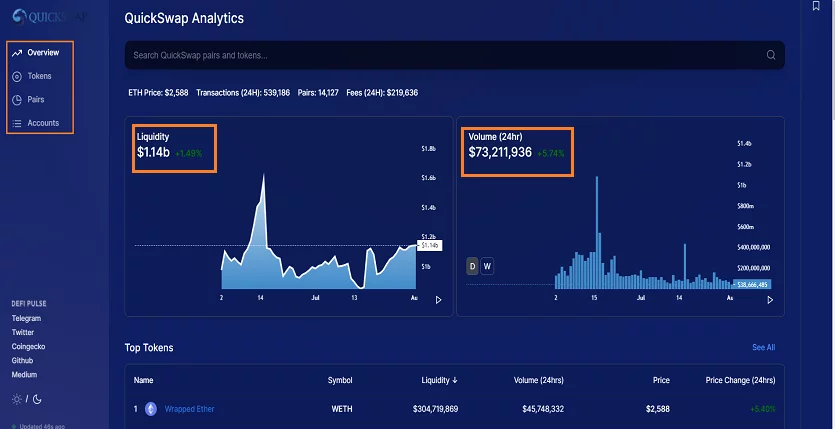The width and height of the screenshot is (835, 429).
Task: Navigate to Accounts in sidebar
Action: [x=43, y=123]
